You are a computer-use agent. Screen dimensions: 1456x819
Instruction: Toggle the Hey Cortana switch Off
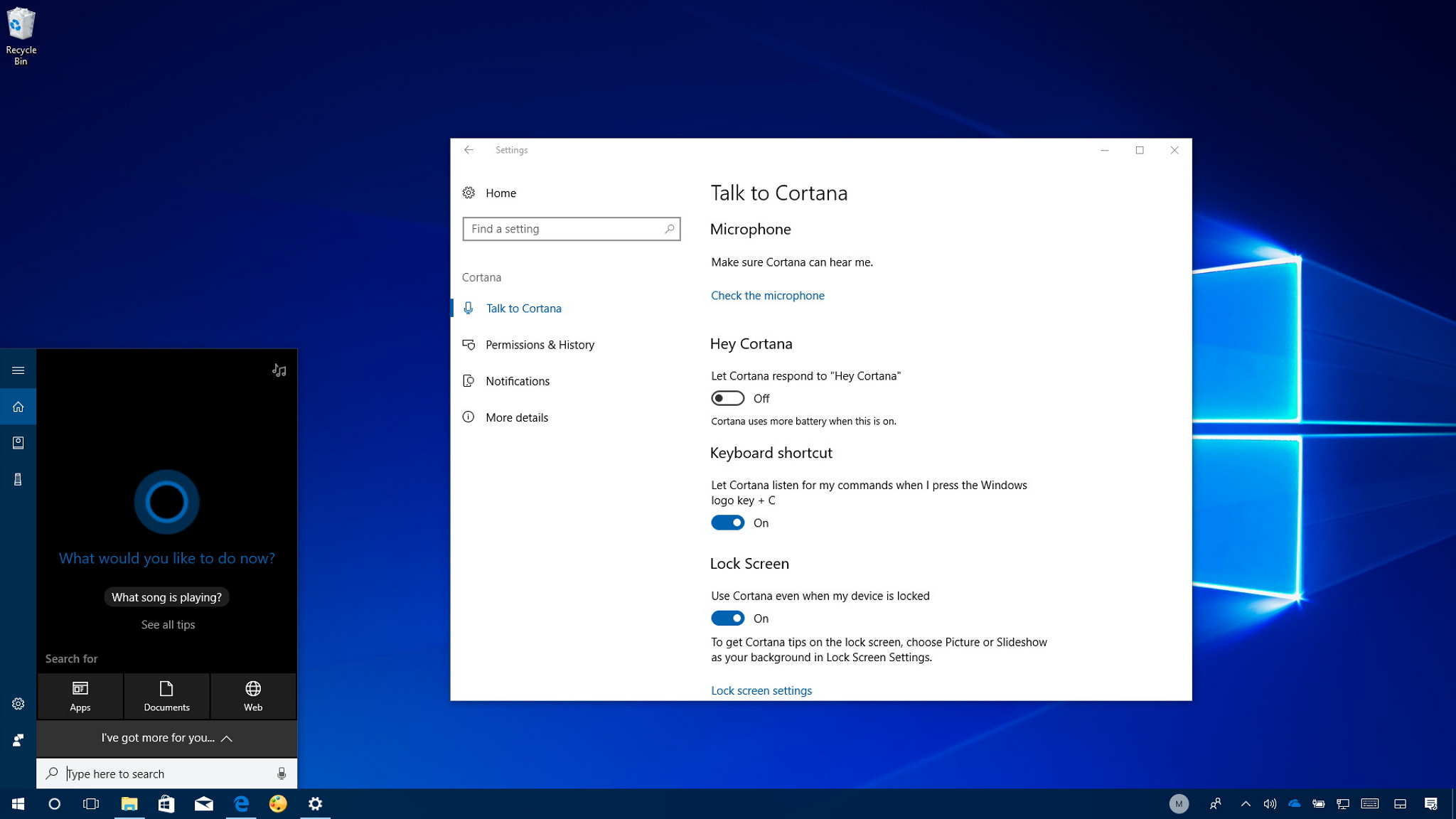click(x=727, y=398)
